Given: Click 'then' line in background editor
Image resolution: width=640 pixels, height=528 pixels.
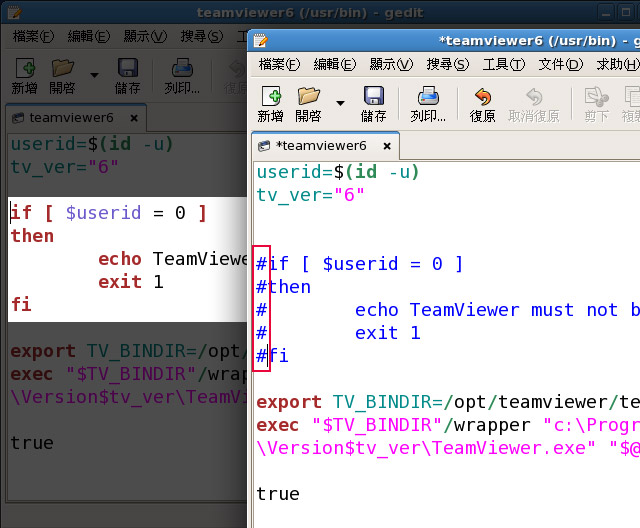Looking at the screenshot, I should pos(32,236).
